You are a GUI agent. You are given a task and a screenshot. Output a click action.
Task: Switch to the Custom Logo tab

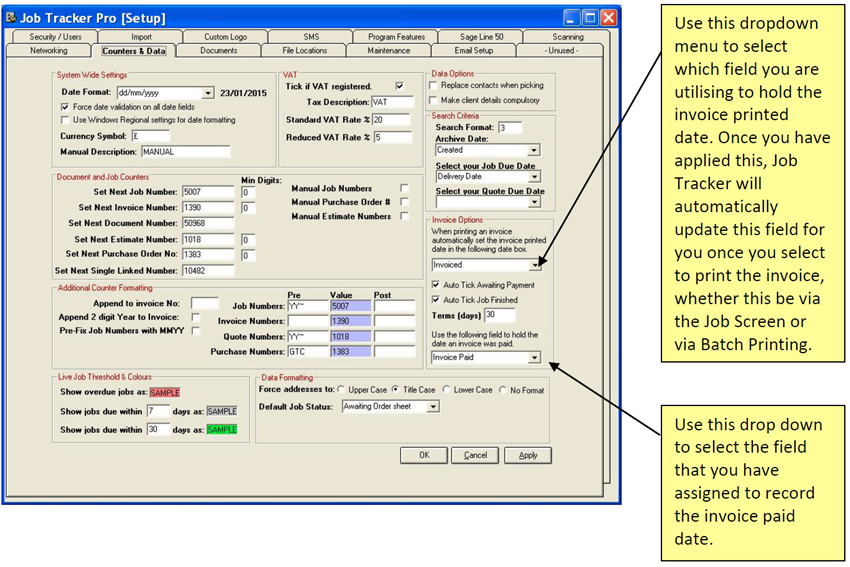[x=226, y=37]
